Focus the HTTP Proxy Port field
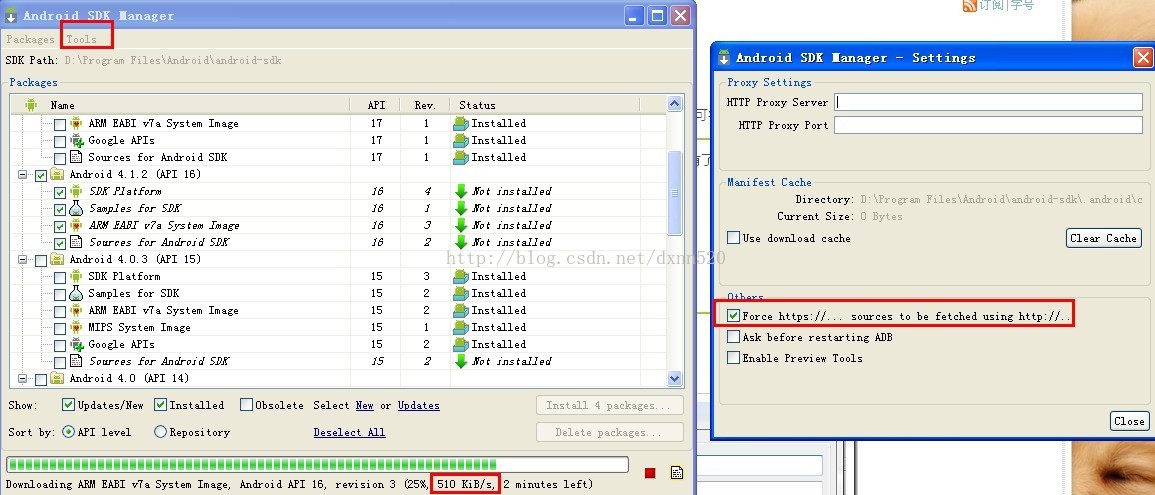Screen dimensions: 1155x495 [988, 125]
